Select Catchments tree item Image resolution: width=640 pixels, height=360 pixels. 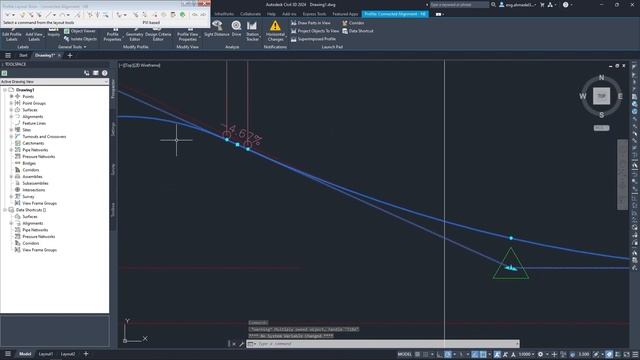point(33,143)
